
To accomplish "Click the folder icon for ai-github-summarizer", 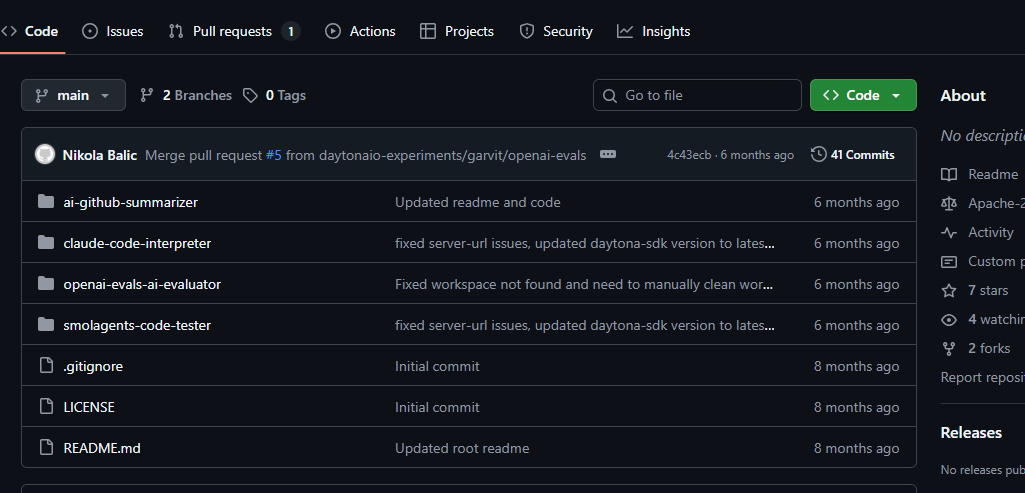I will [46, 201].
